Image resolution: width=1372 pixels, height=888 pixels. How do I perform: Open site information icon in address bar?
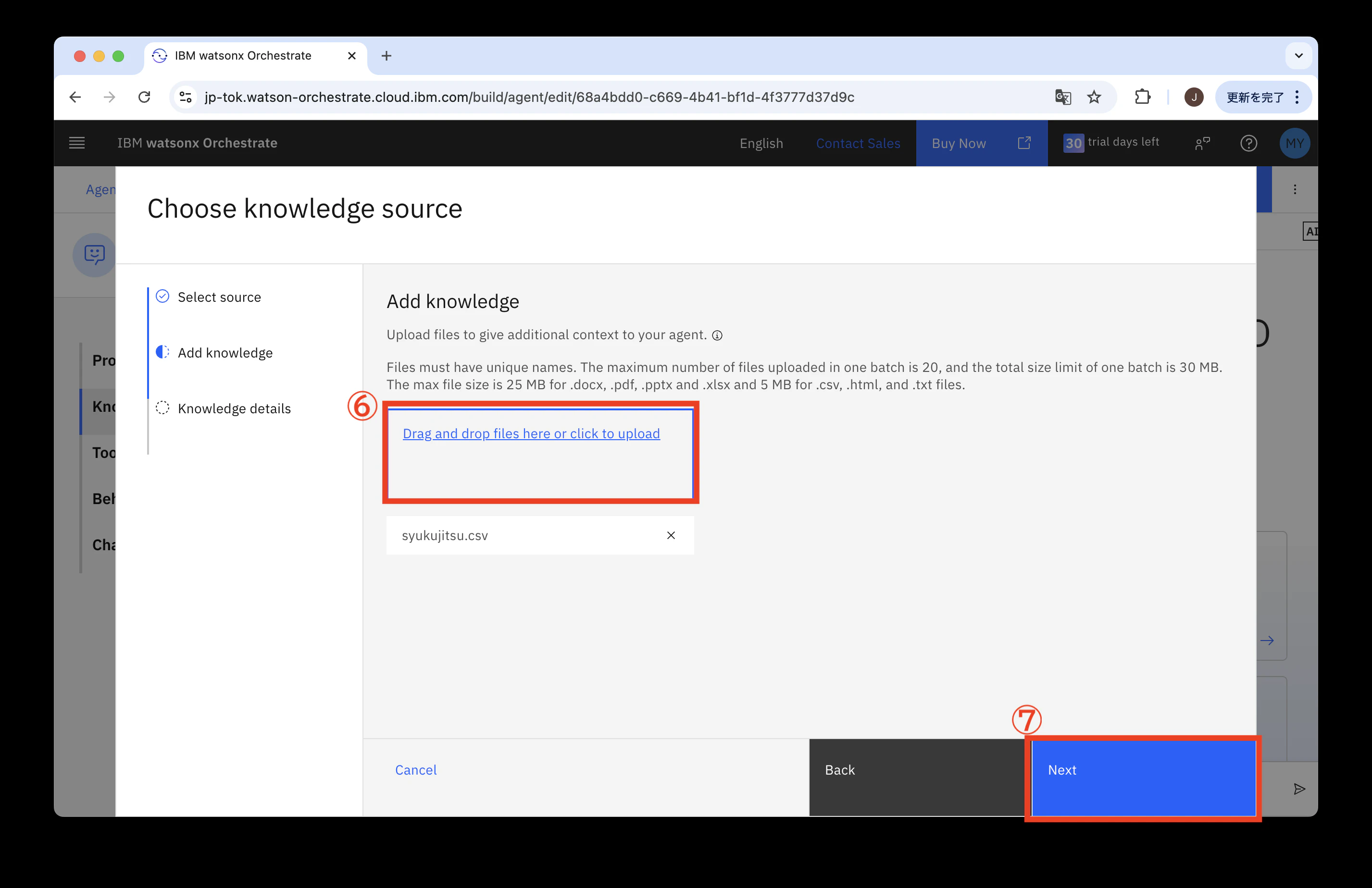point(185,97)
